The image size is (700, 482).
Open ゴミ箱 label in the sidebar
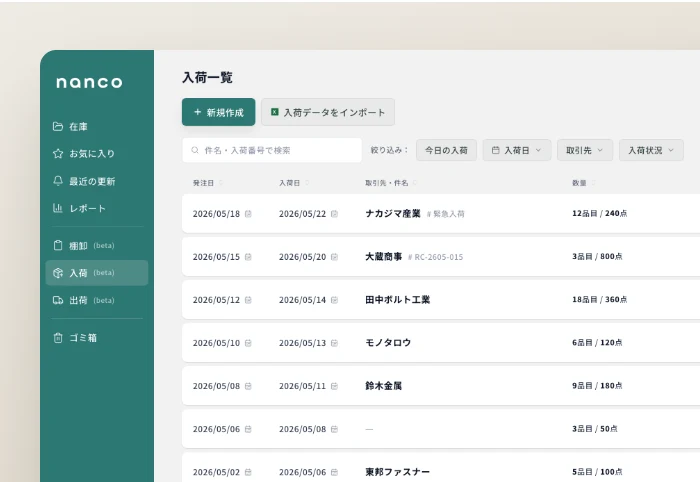pyautogui.click(x=83, y=338)
